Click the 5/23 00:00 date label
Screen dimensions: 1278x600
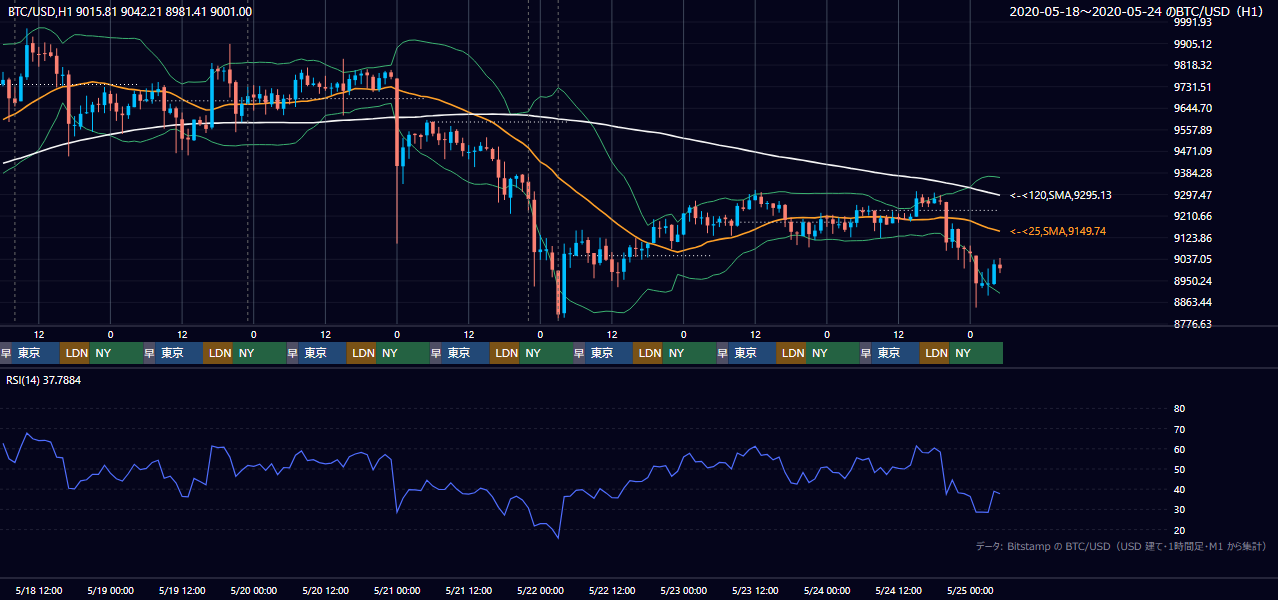pyautogui.click(x=683, y=591)
